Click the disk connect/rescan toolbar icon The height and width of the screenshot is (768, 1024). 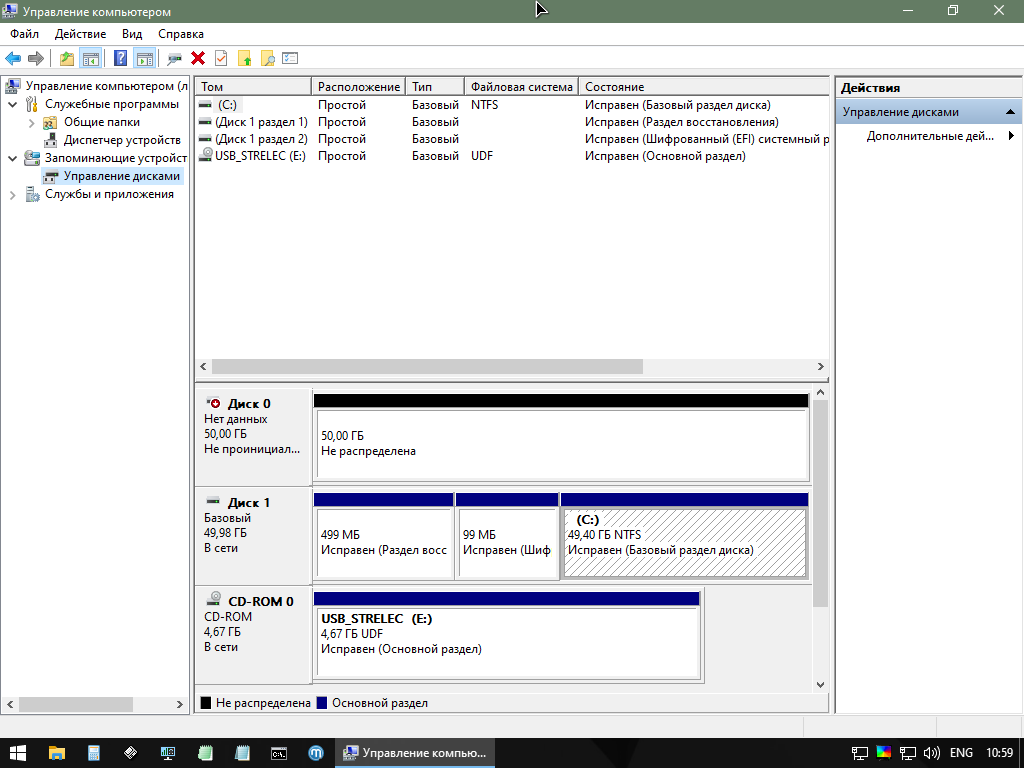point(174,59)
